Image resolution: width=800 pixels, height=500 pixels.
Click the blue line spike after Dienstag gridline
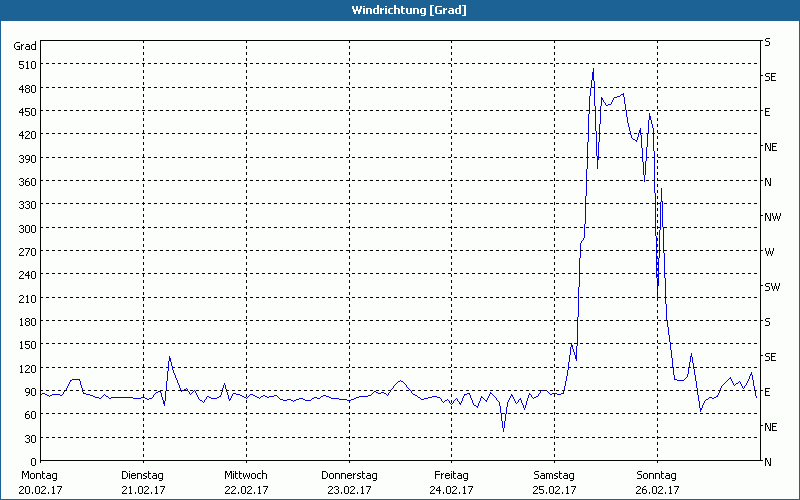coord(169,357)
